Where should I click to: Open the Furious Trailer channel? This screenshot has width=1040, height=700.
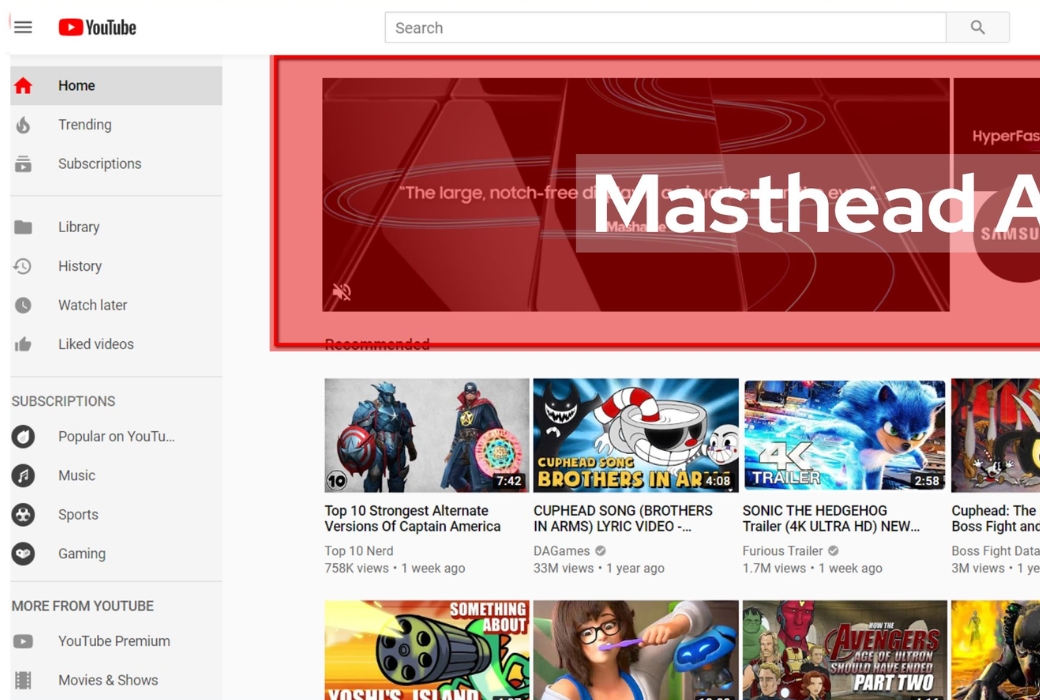tap(783, 551)
